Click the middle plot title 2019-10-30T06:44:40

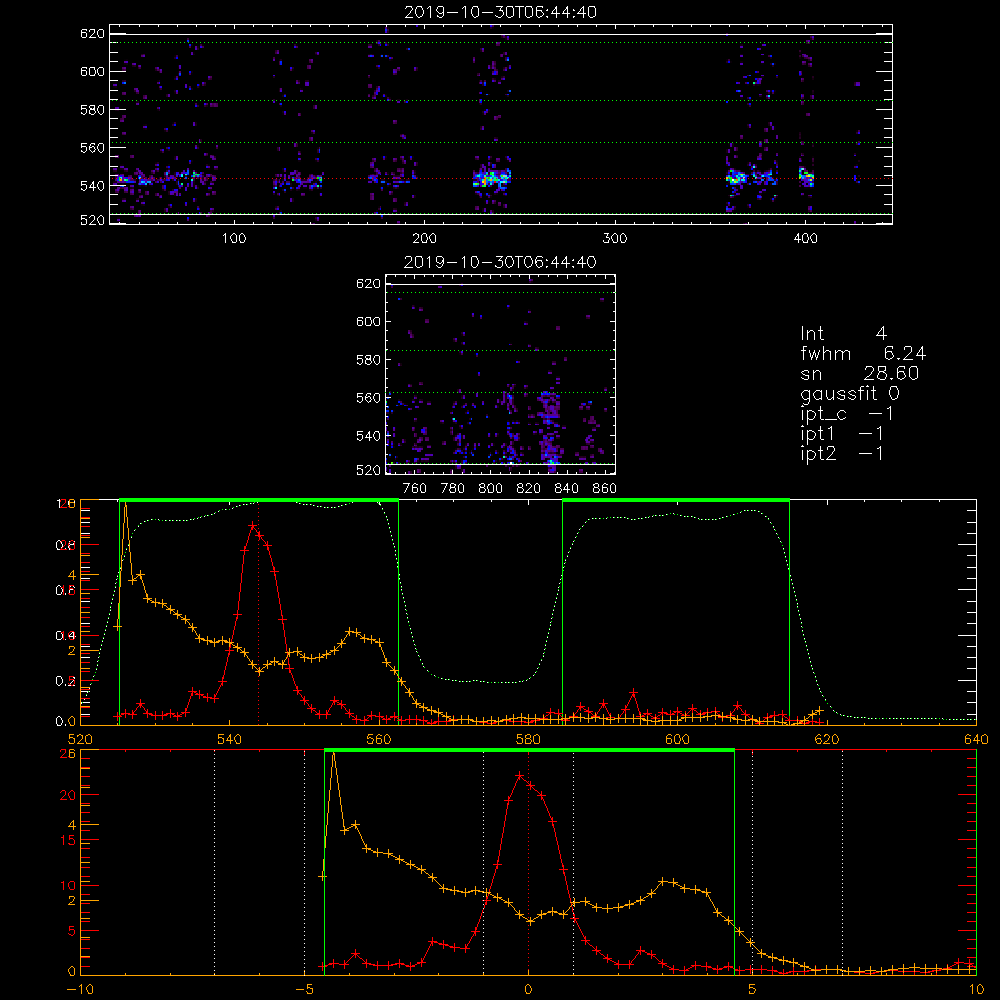tap(500, 262)
